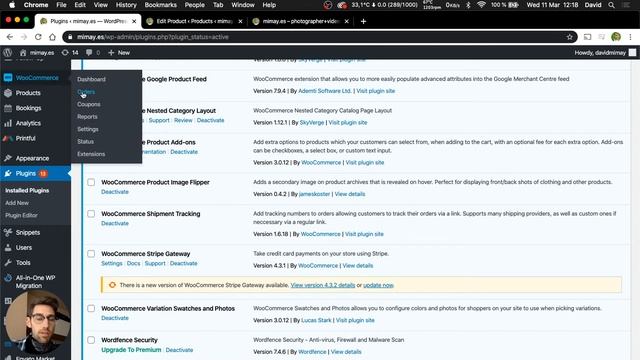
Task: Open Lucas Stark author link
Action: coord(316,320)
